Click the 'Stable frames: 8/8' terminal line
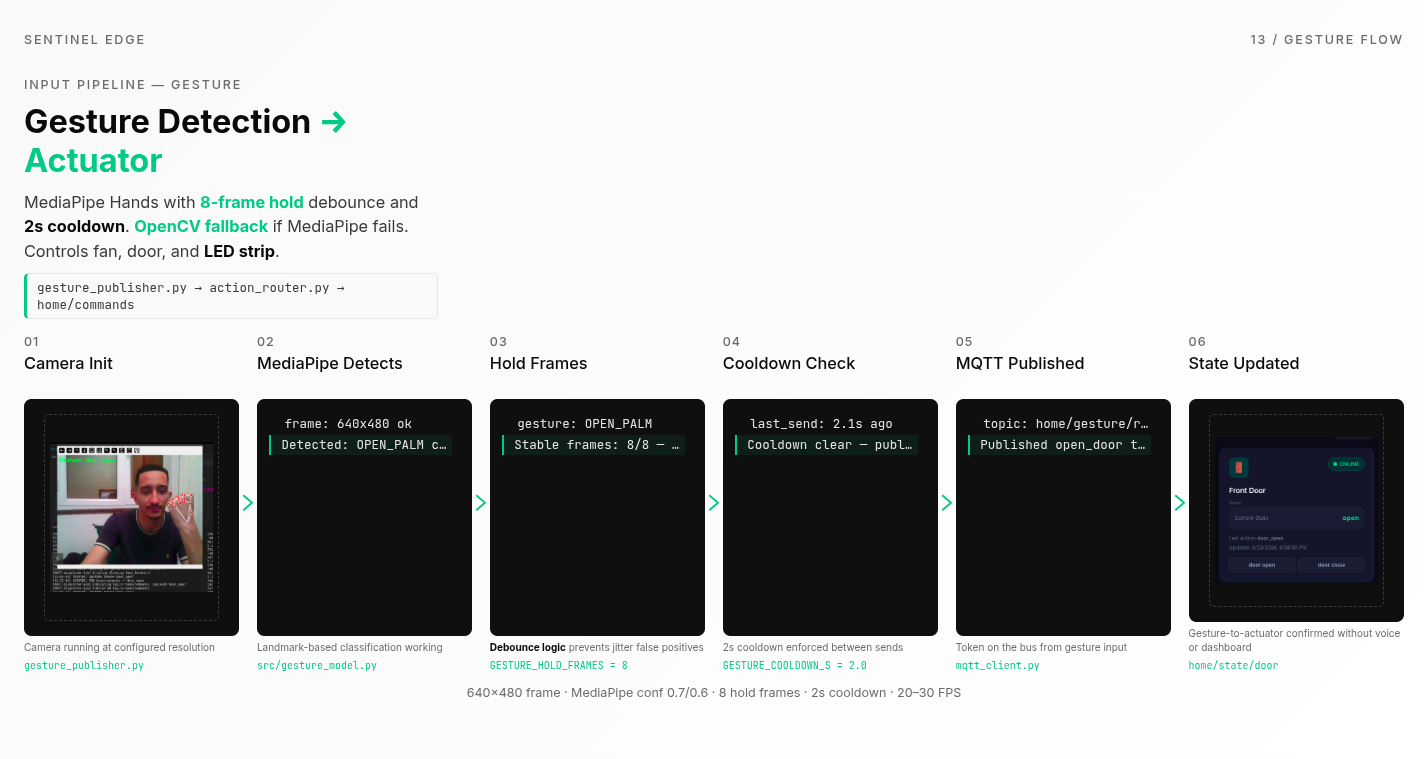The height and width of the screenshot is (759, 1424). [x=594, y=445]
